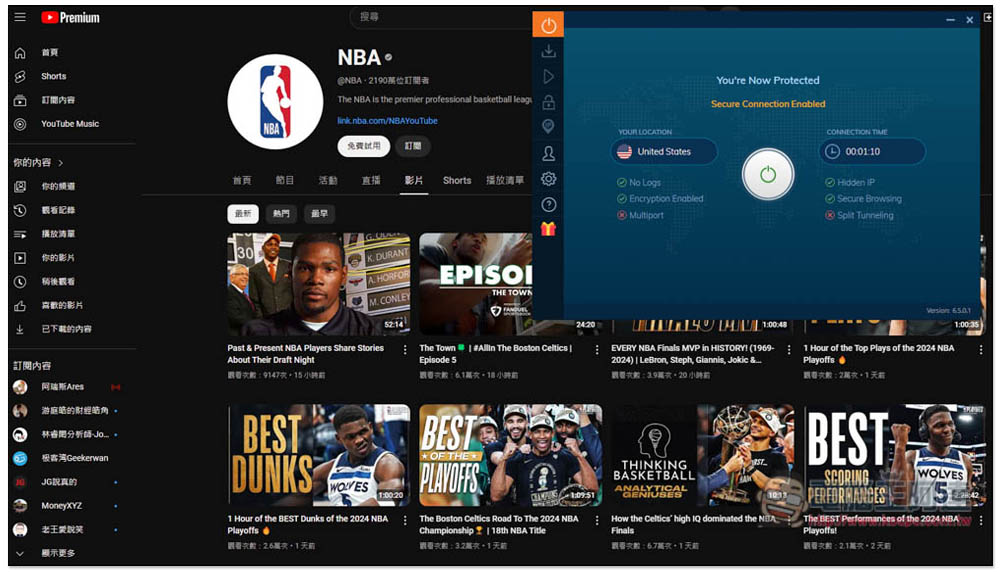1000x572 pixels.
Task: Click the Secure Browsing feature indicator
Action: (x=863, y=199)
